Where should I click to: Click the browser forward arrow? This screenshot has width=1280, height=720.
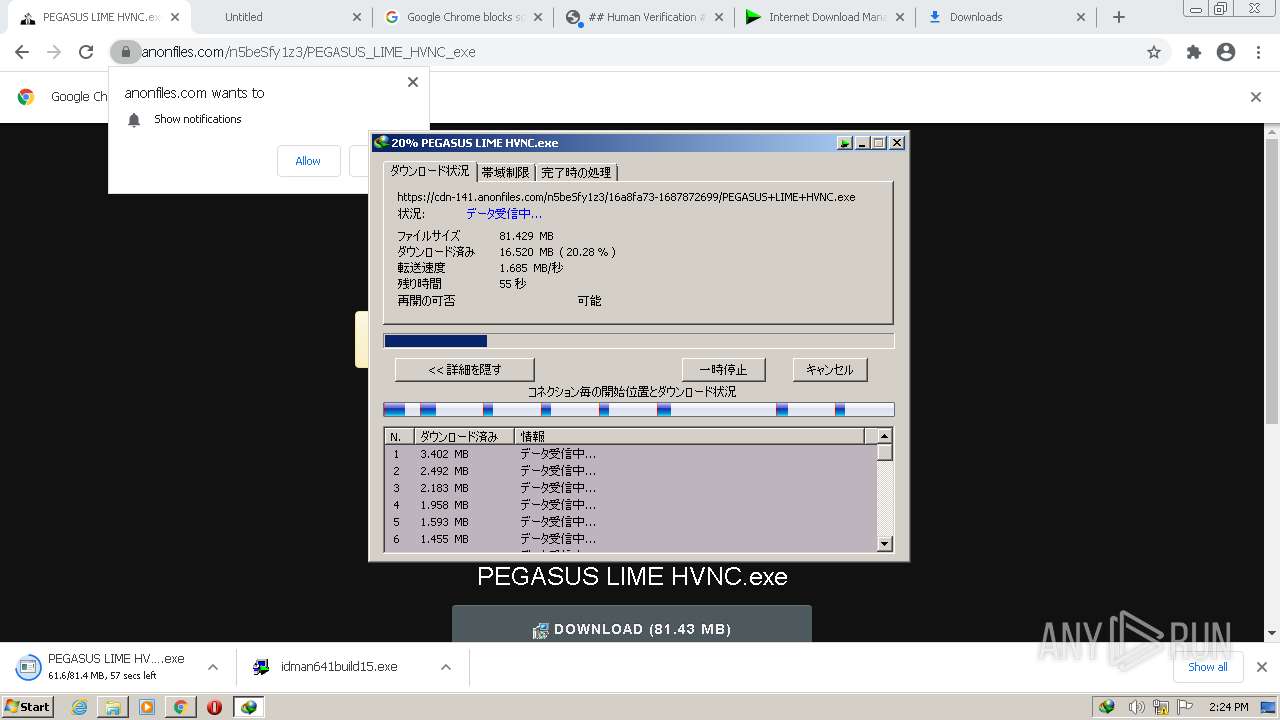click(54, 52)
